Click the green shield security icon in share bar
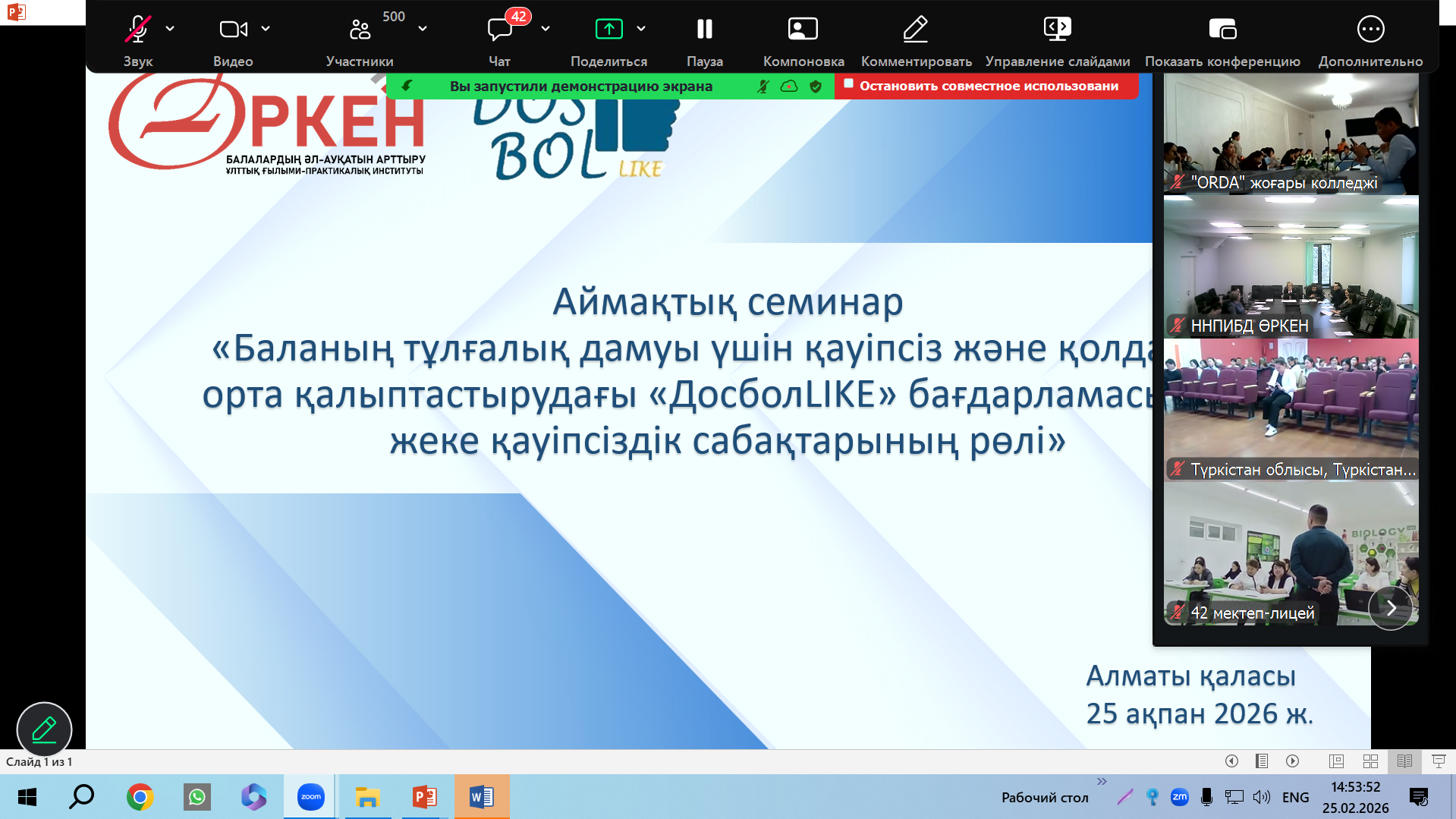The width and height of the screenshot is (1456, 819). click(816, 87)
